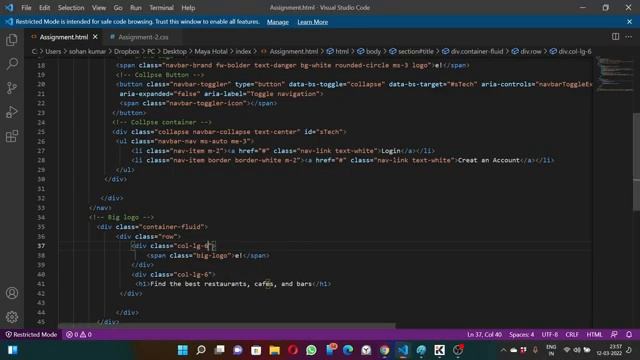Expand the div.row breadcrumb
640x360 pixels.
(527, 51)
